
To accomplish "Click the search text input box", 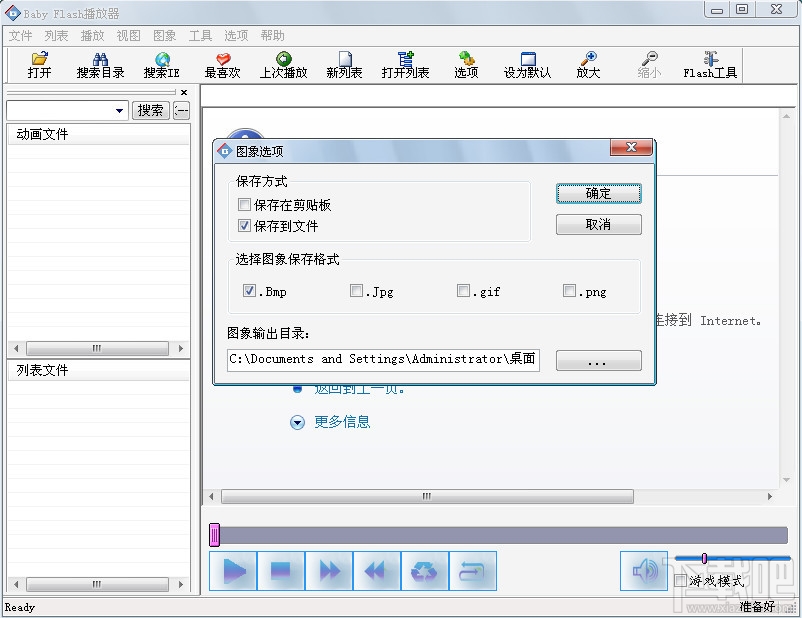I will 60,111.
